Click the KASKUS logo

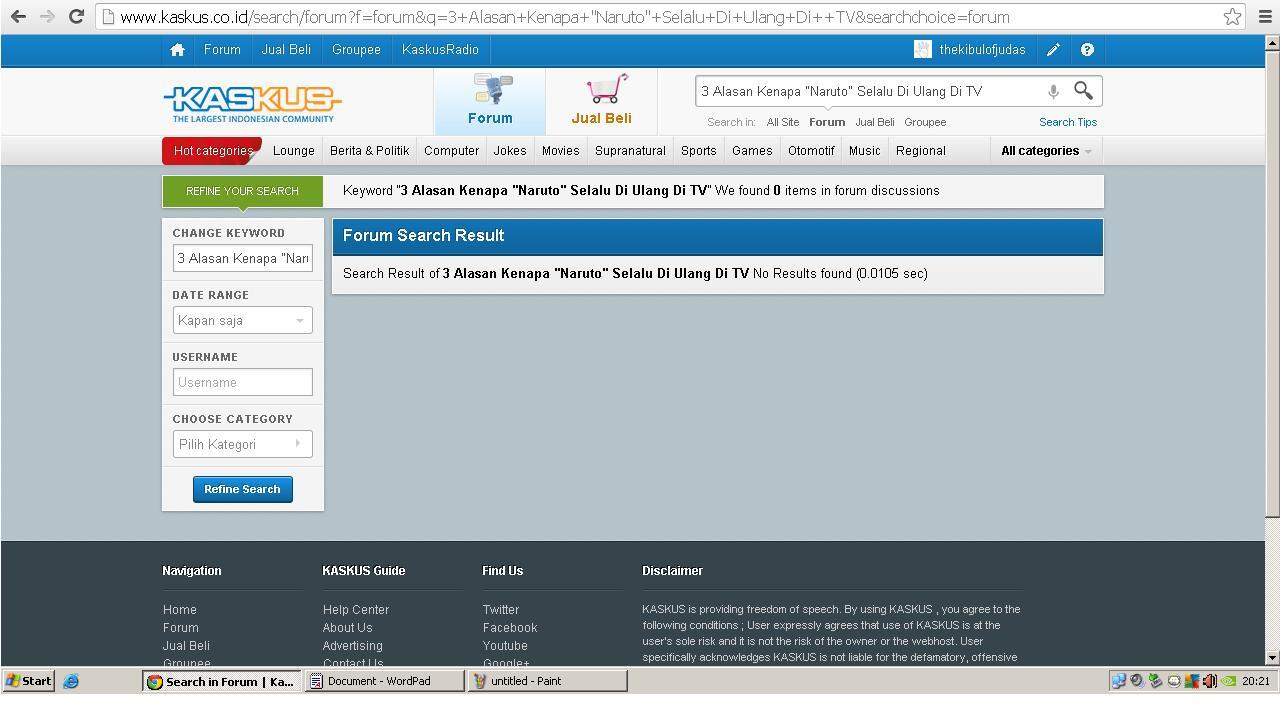252,103
